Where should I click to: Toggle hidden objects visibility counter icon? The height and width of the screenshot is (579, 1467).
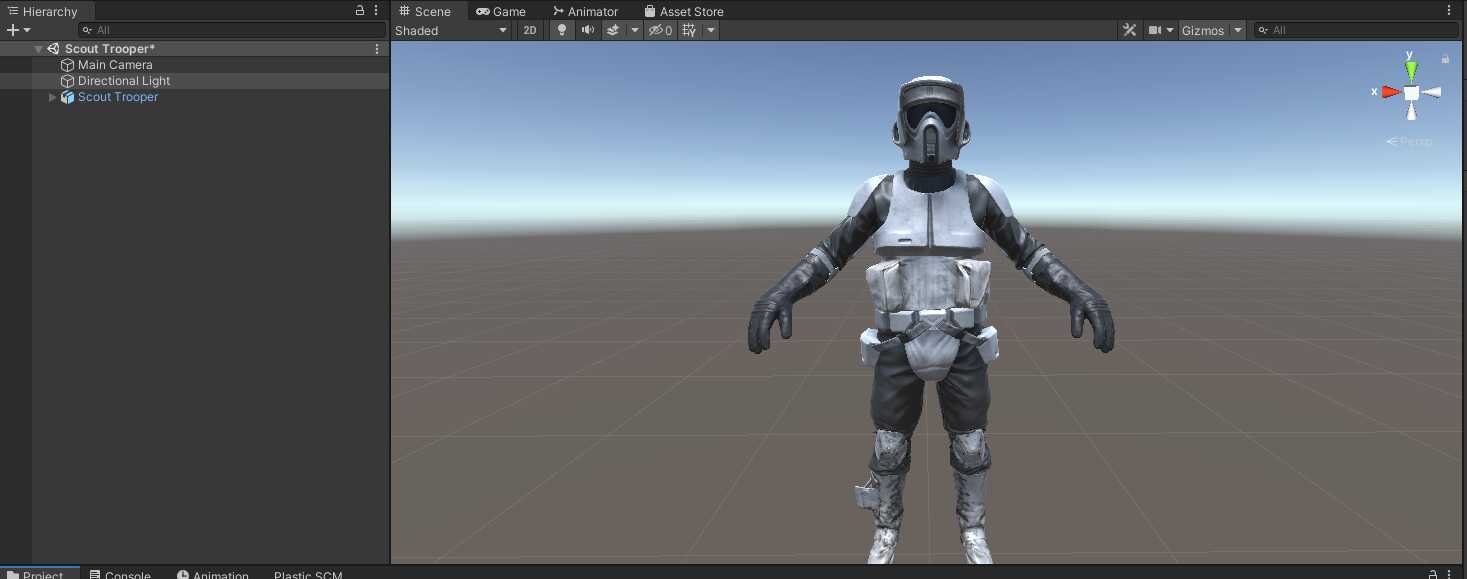[x=660, y=30]
